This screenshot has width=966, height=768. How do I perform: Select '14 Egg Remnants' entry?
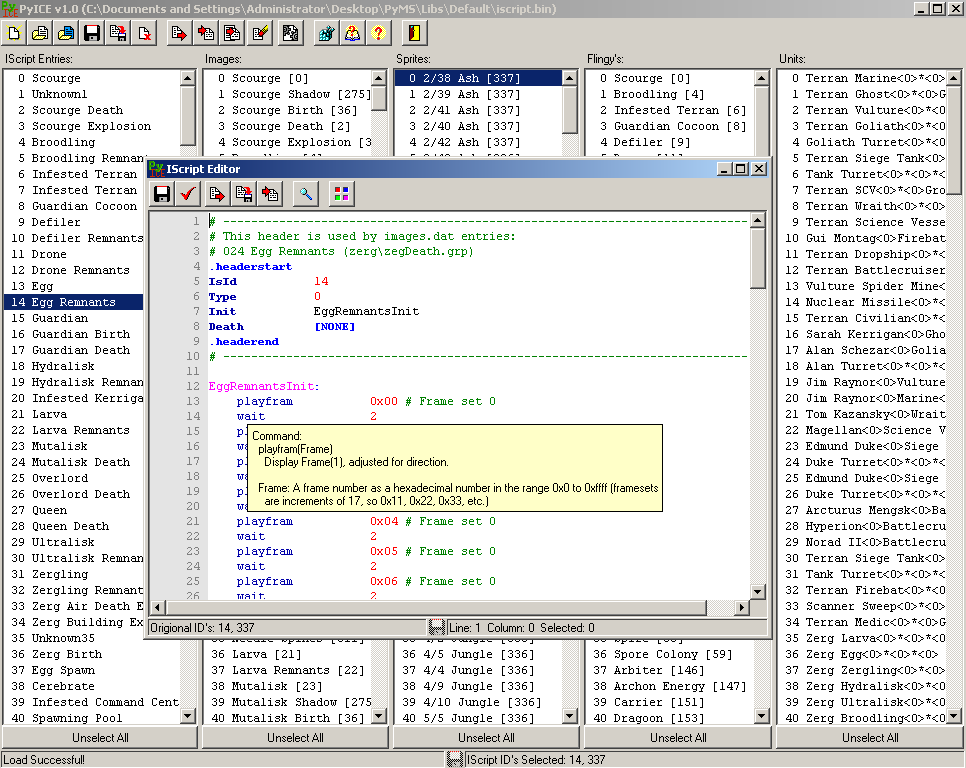73,302
